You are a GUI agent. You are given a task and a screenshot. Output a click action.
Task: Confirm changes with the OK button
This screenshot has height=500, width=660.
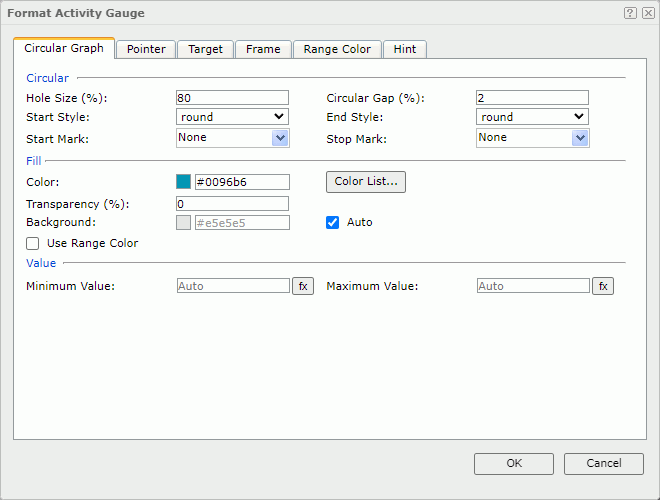[x=514, y=464]
